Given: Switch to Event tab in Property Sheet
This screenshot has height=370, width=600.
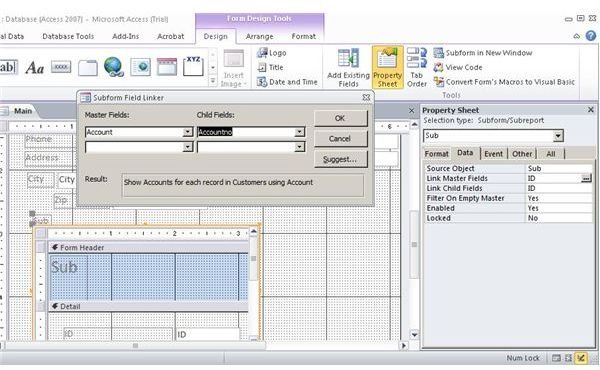Looking at the screenshot, I should click(494, 154).
